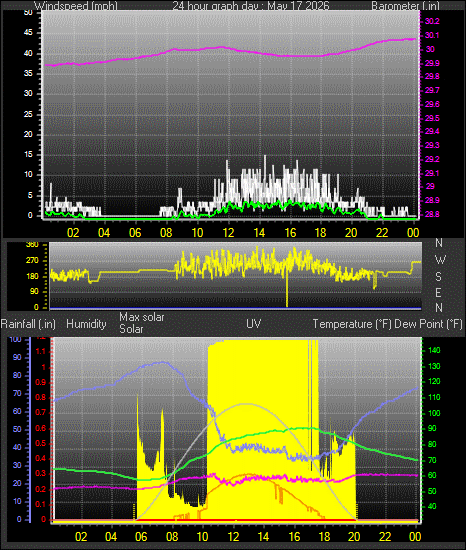
Task: Click the 30.2 barometer scale value
Action: (x=432, y=21)
